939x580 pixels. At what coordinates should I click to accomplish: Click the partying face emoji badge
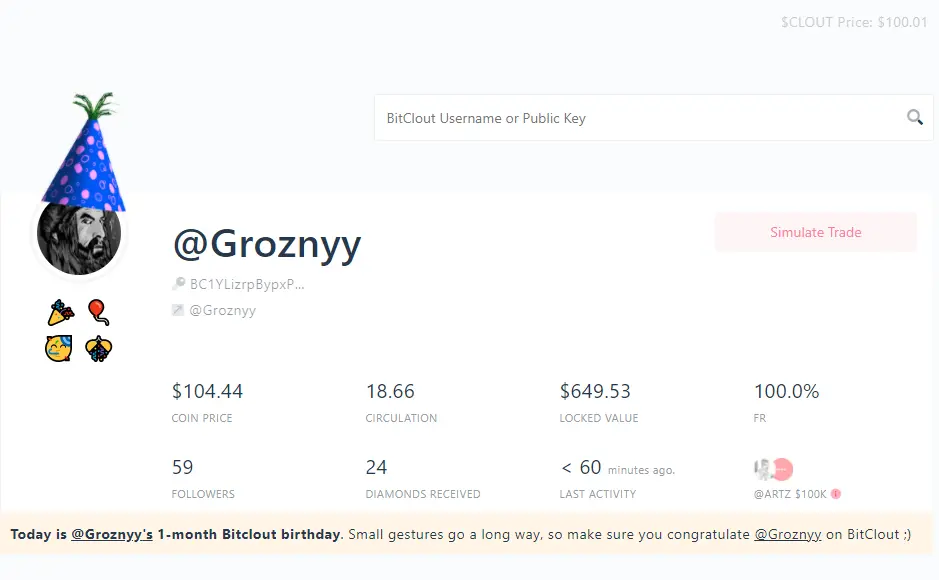(60, 348)
